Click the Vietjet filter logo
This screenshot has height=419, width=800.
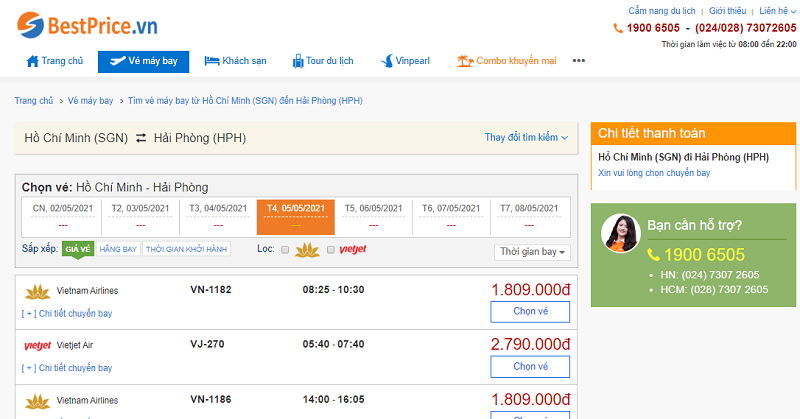[353, 250]
